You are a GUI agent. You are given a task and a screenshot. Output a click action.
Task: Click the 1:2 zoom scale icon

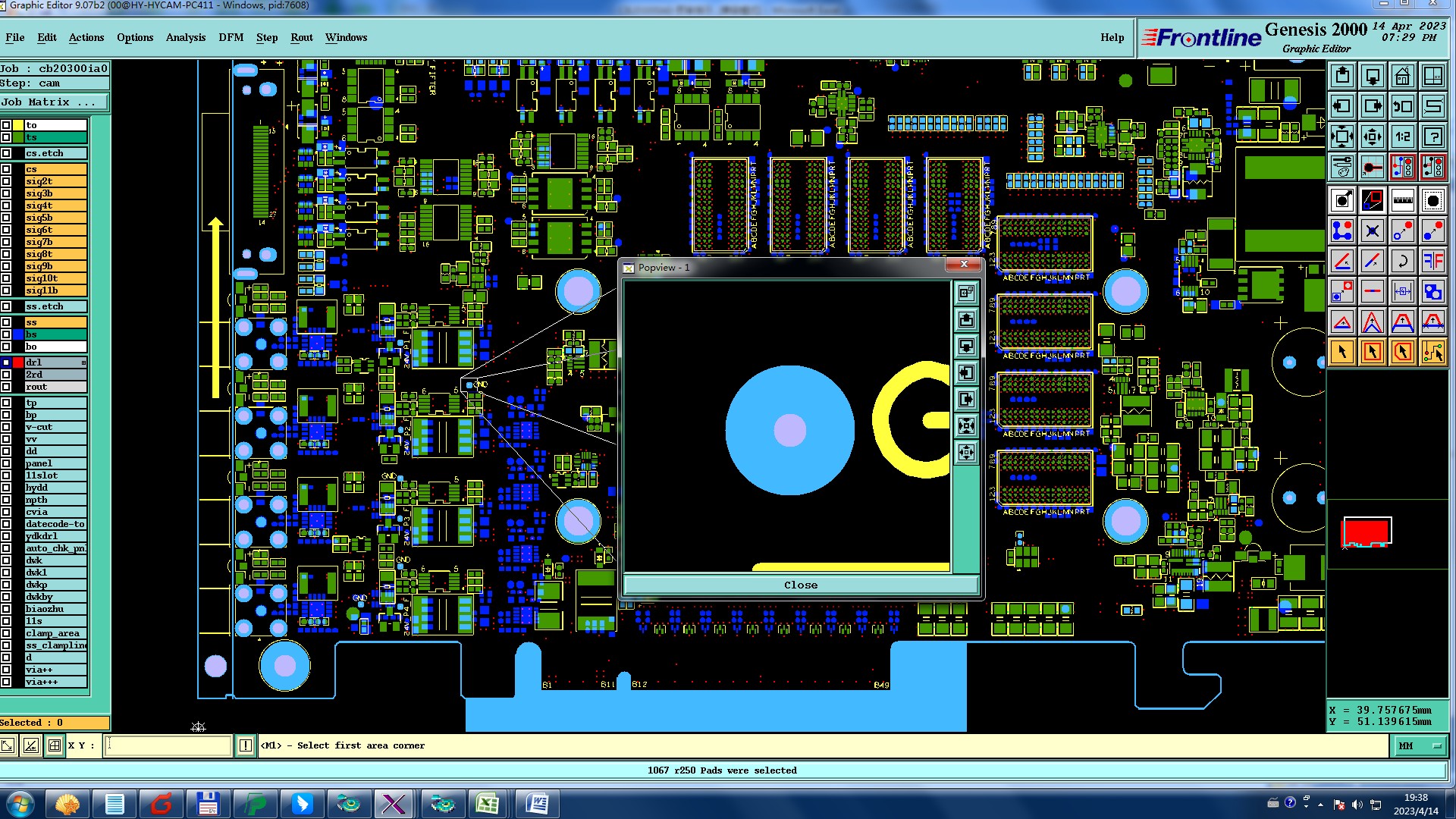point(1402,136)
